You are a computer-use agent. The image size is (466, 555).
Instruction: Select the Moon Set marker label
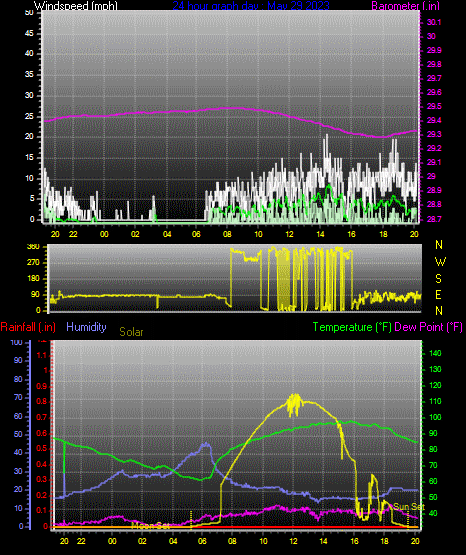[x=151, y=526]
